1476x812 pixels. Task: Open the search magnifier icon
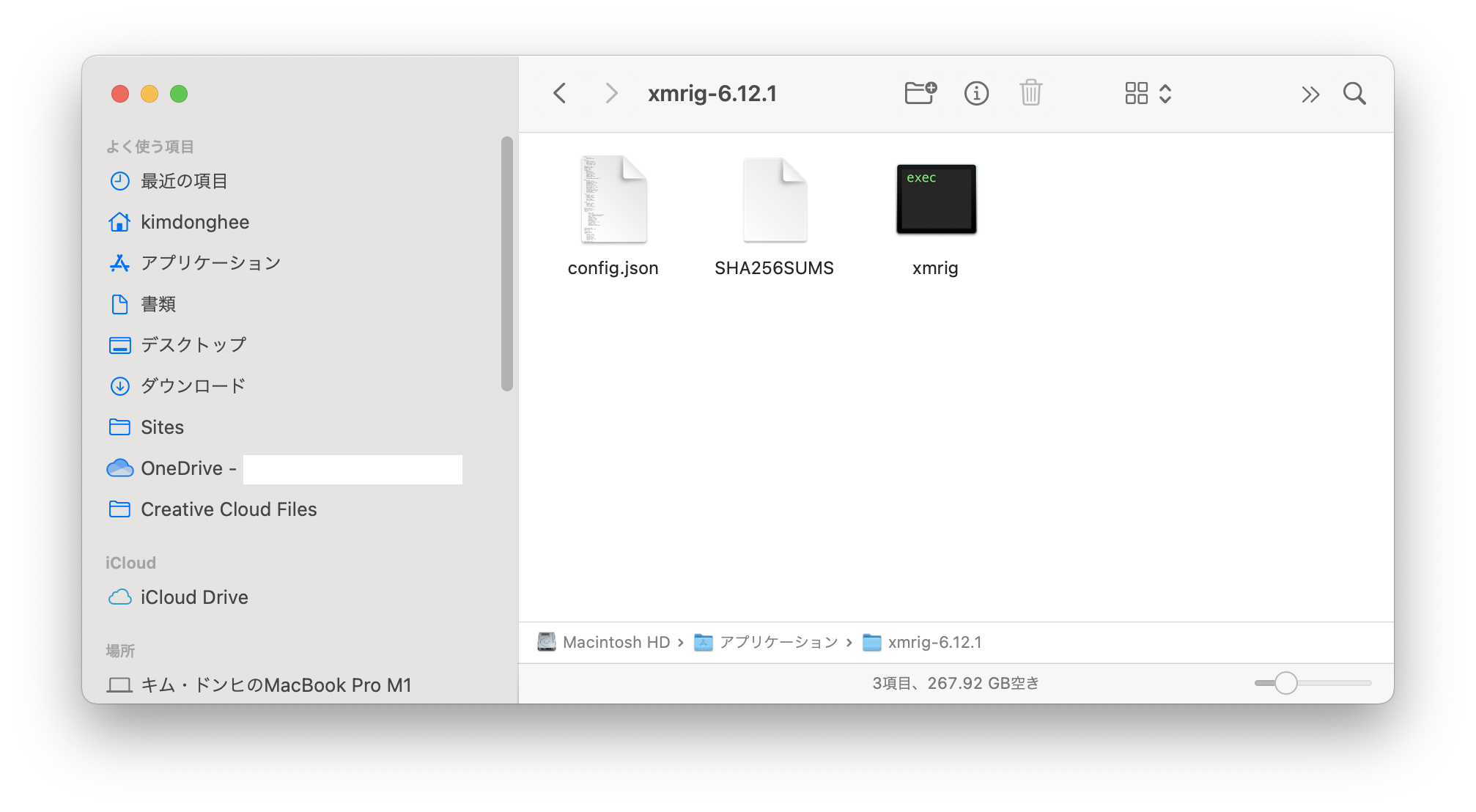(x=1354, y=93)
